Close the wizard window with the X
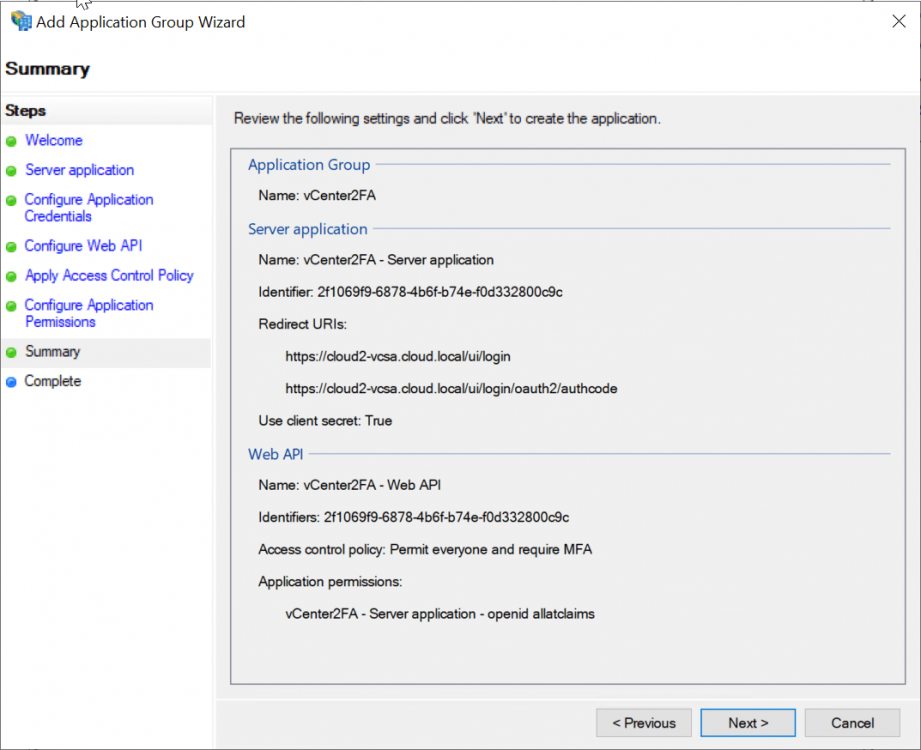 click(x=897, y=21)
